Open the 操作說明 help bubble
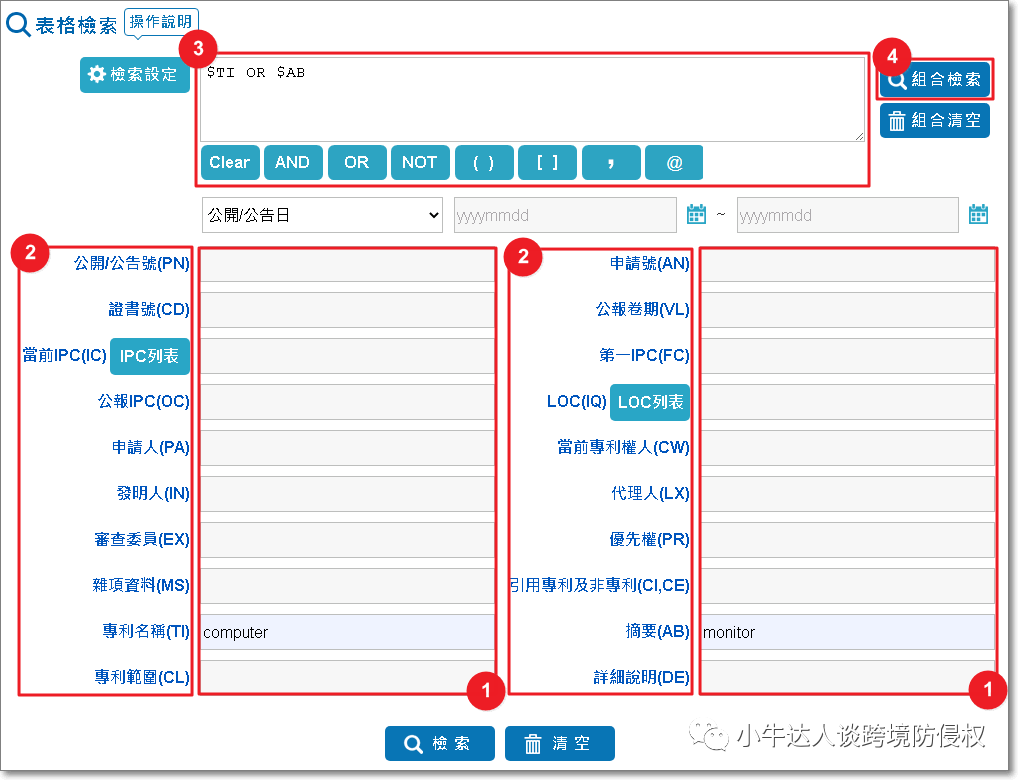 pyautogui.click(x=161, y=22)
